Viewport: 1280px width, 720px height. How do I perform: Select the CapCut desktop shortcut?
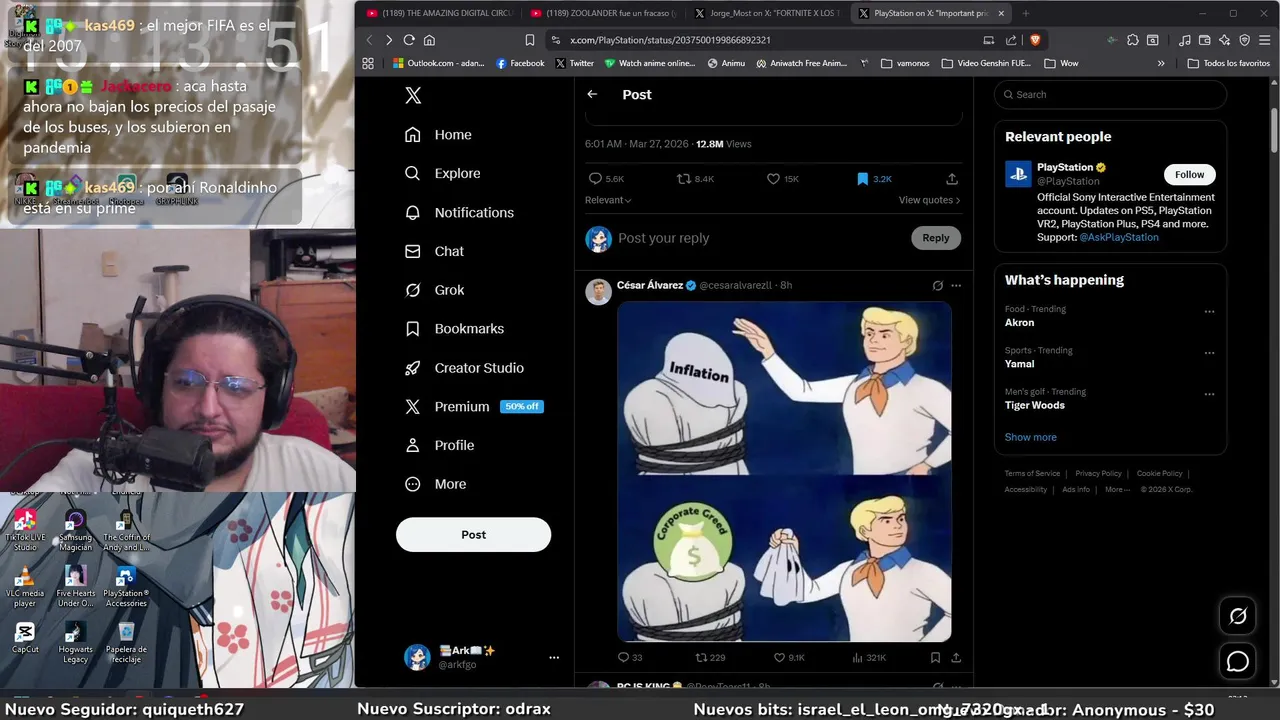coord(25,638)
